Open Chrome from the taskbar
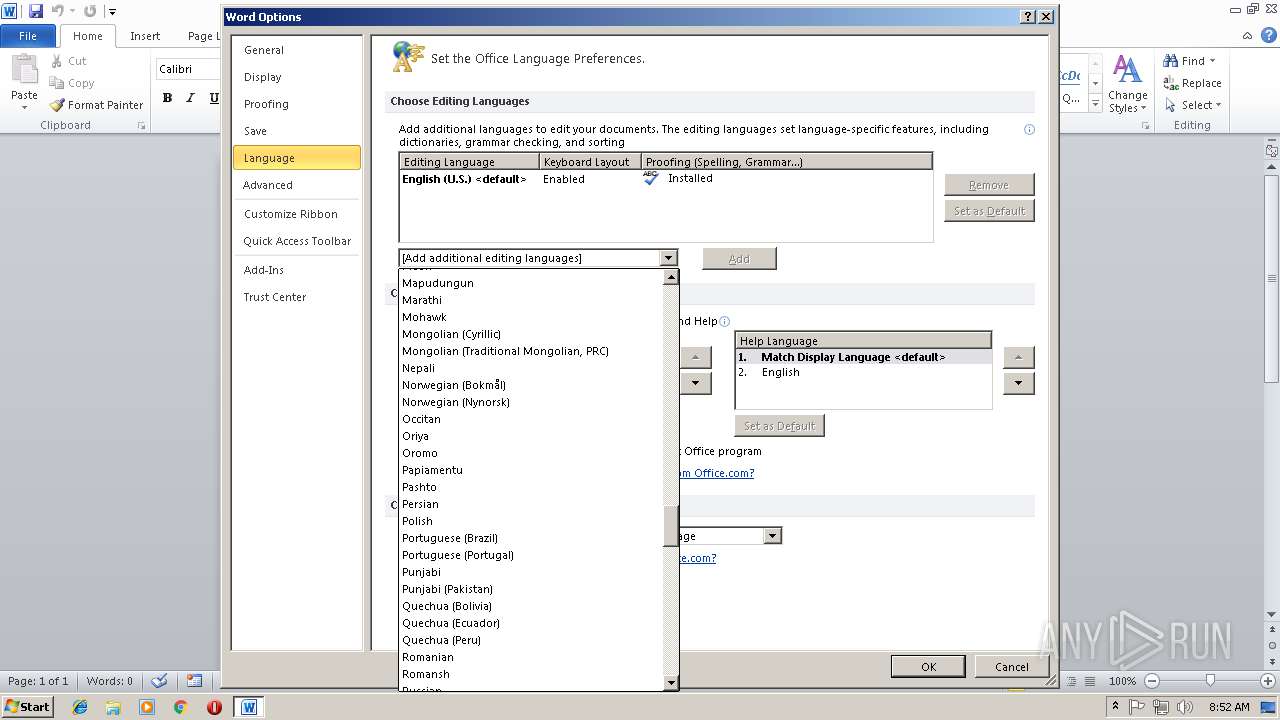The width and height of the screenshot is (1280, 720). [x=180, y=707]
